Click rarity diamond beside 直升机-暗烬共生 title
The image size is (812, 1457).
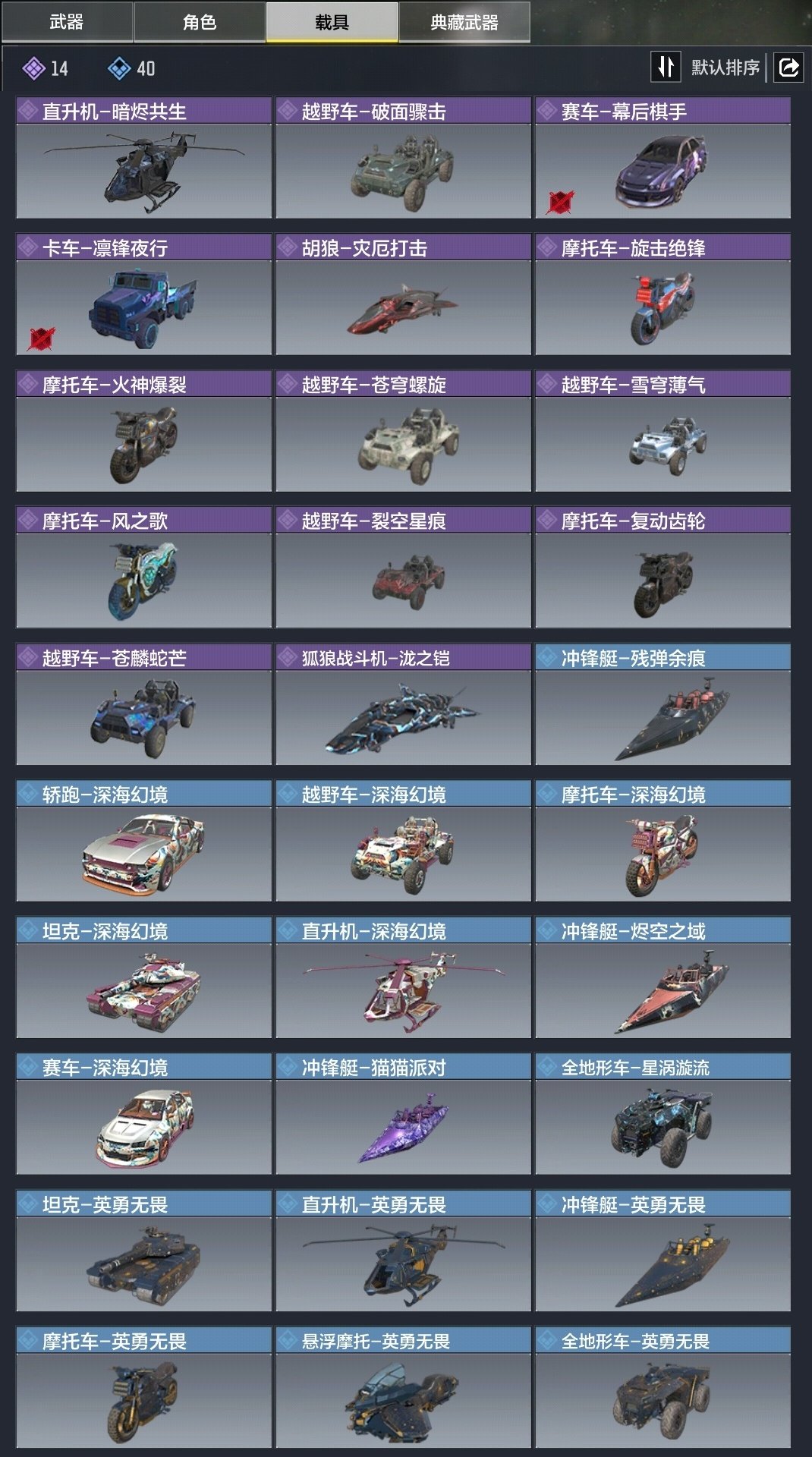pyautogui.click(x=28, y=111)
